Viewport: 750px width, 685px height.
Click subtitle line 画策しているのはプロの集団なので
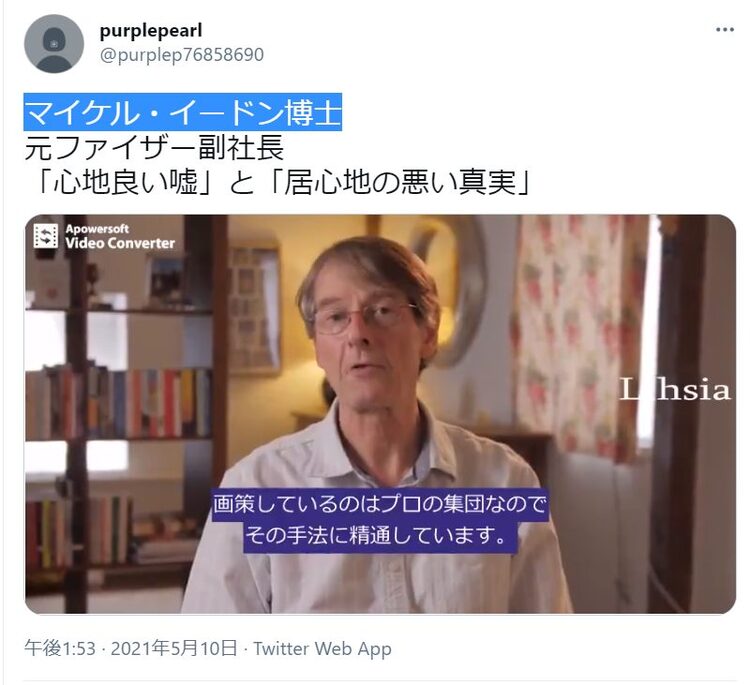pyautogui.click(x=379, y=505)
